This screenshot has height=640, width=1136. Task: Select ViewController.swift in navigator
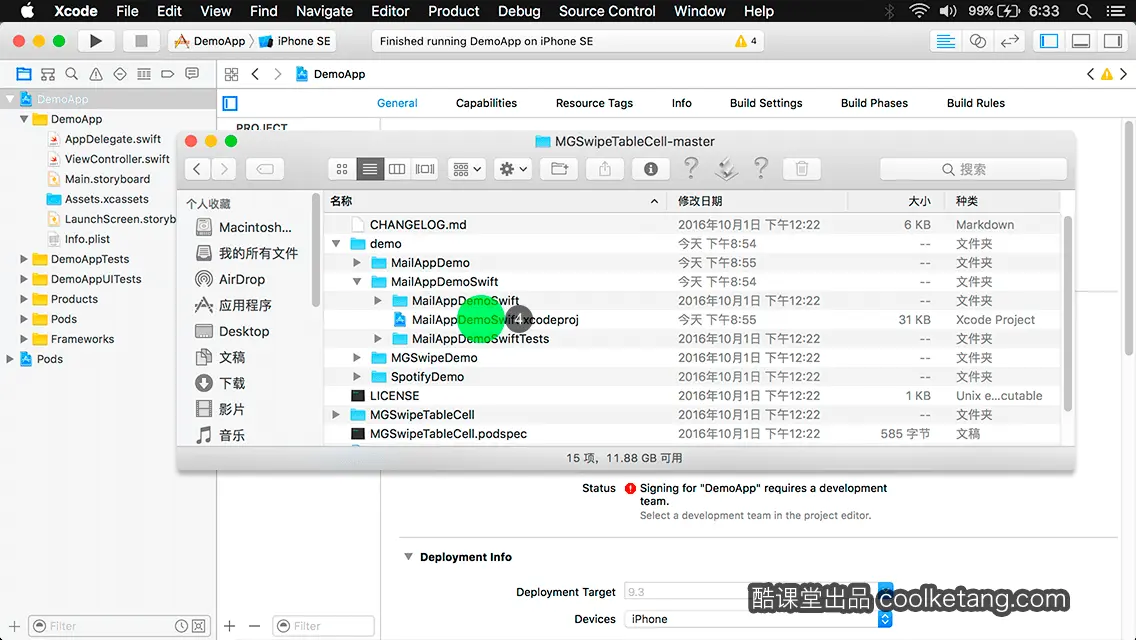(117, 159)
